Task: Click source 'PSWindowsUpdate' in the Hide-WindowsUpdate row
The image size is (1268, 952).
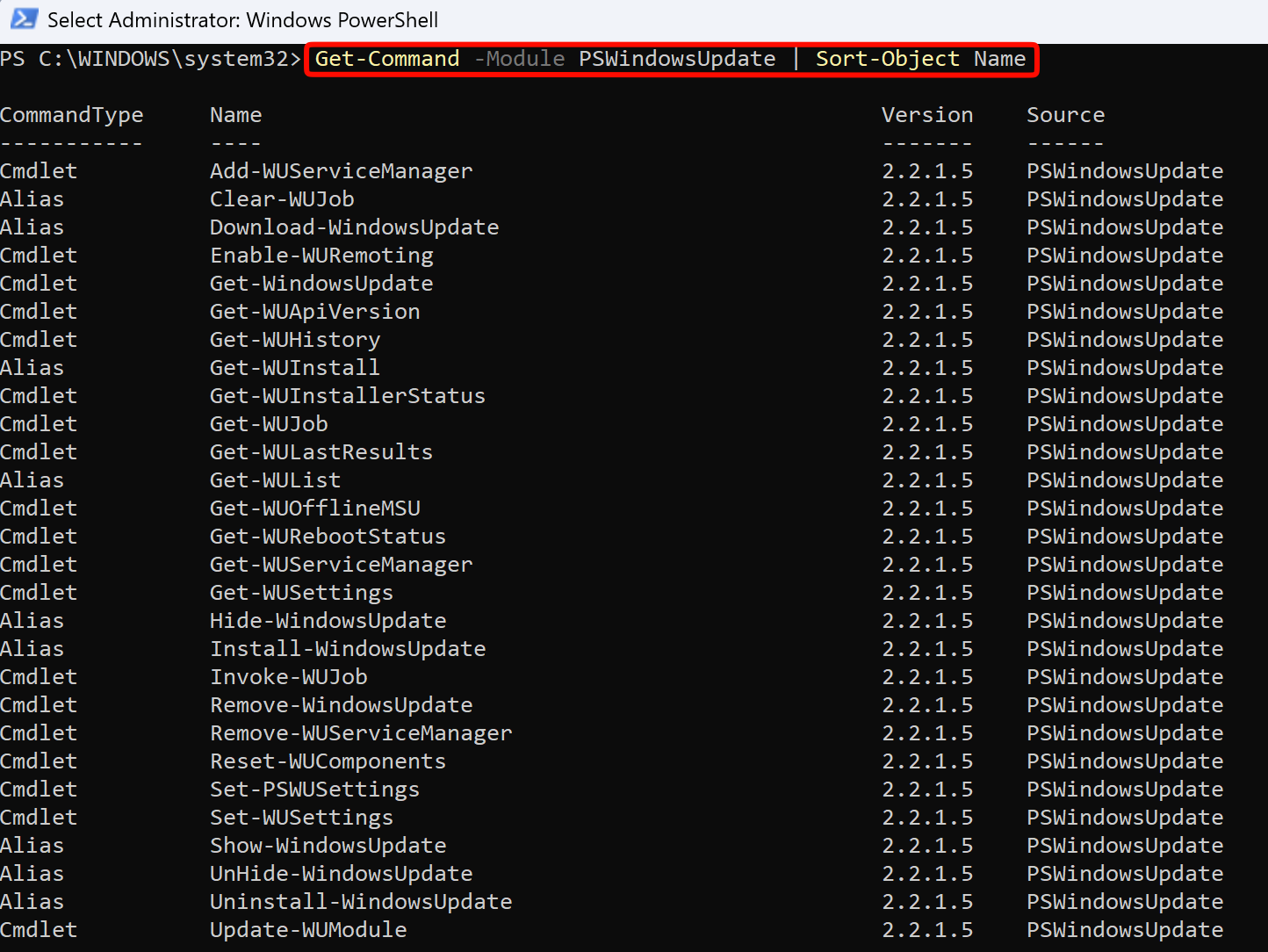Action: pyautogui.click(x=1125, y=621)
